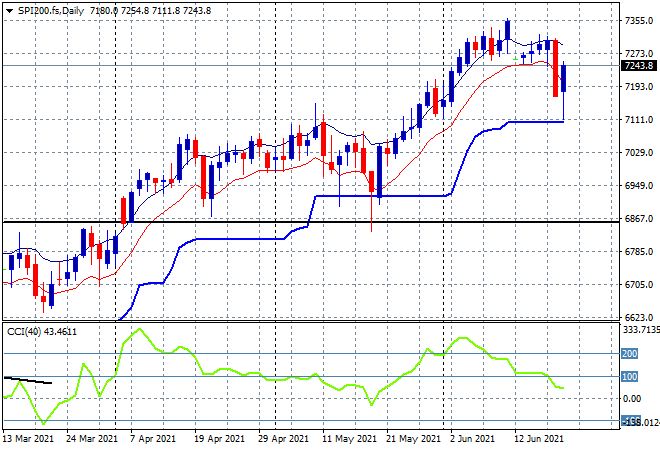Image resolution: width=660 pixels, height=450 pixels.
Task: Click the CCI 200 level label
Action: [x=629, y=354]
